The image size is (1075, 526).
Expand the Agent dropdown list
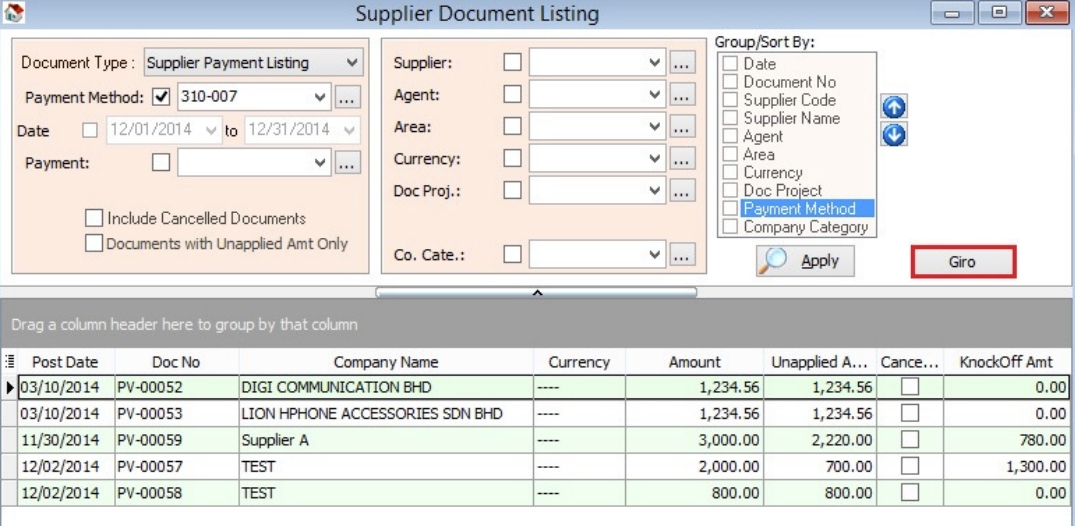(655, 95)
